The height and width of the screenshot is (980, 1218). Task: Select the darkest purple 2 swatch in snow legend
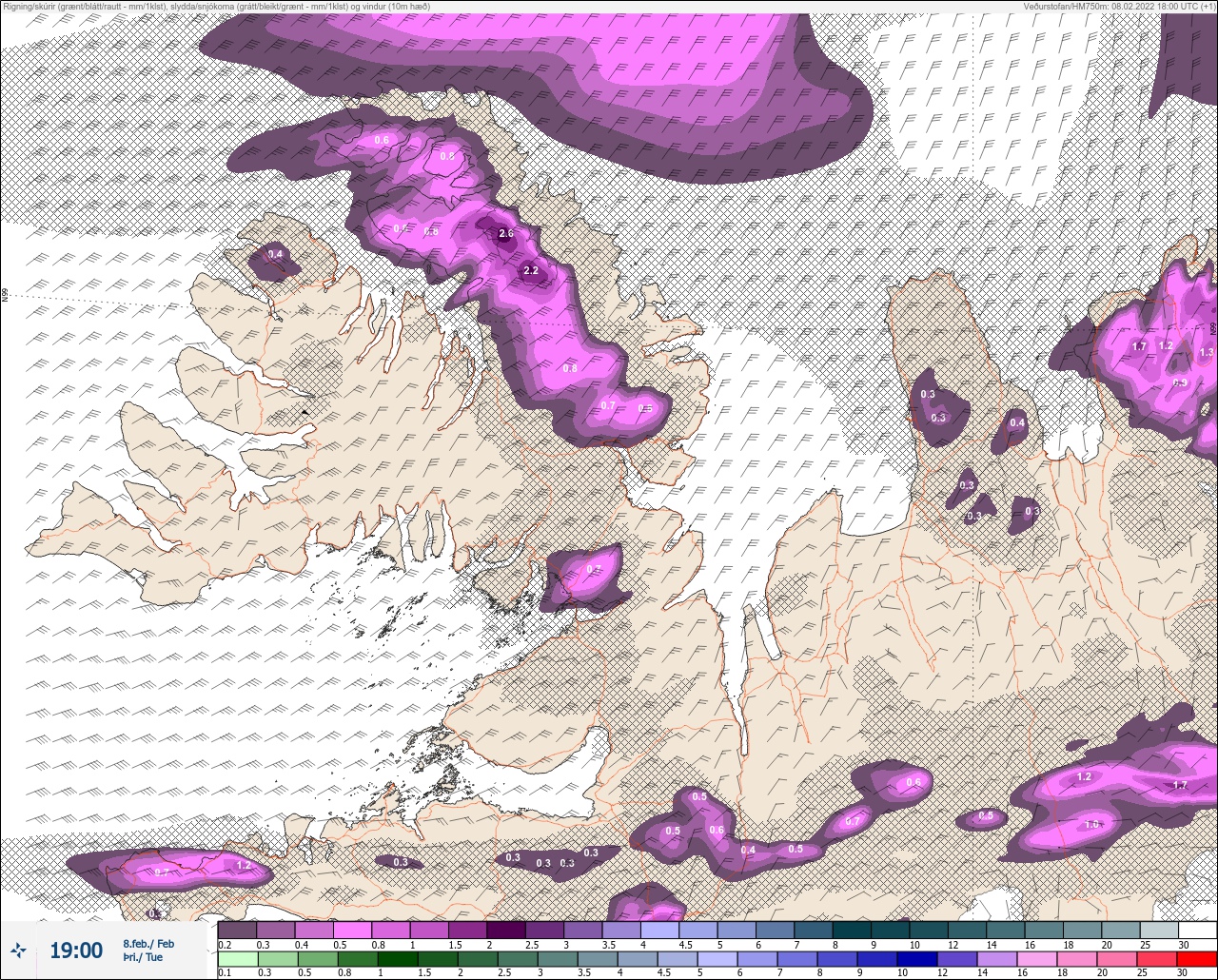[x=505, y=930]
